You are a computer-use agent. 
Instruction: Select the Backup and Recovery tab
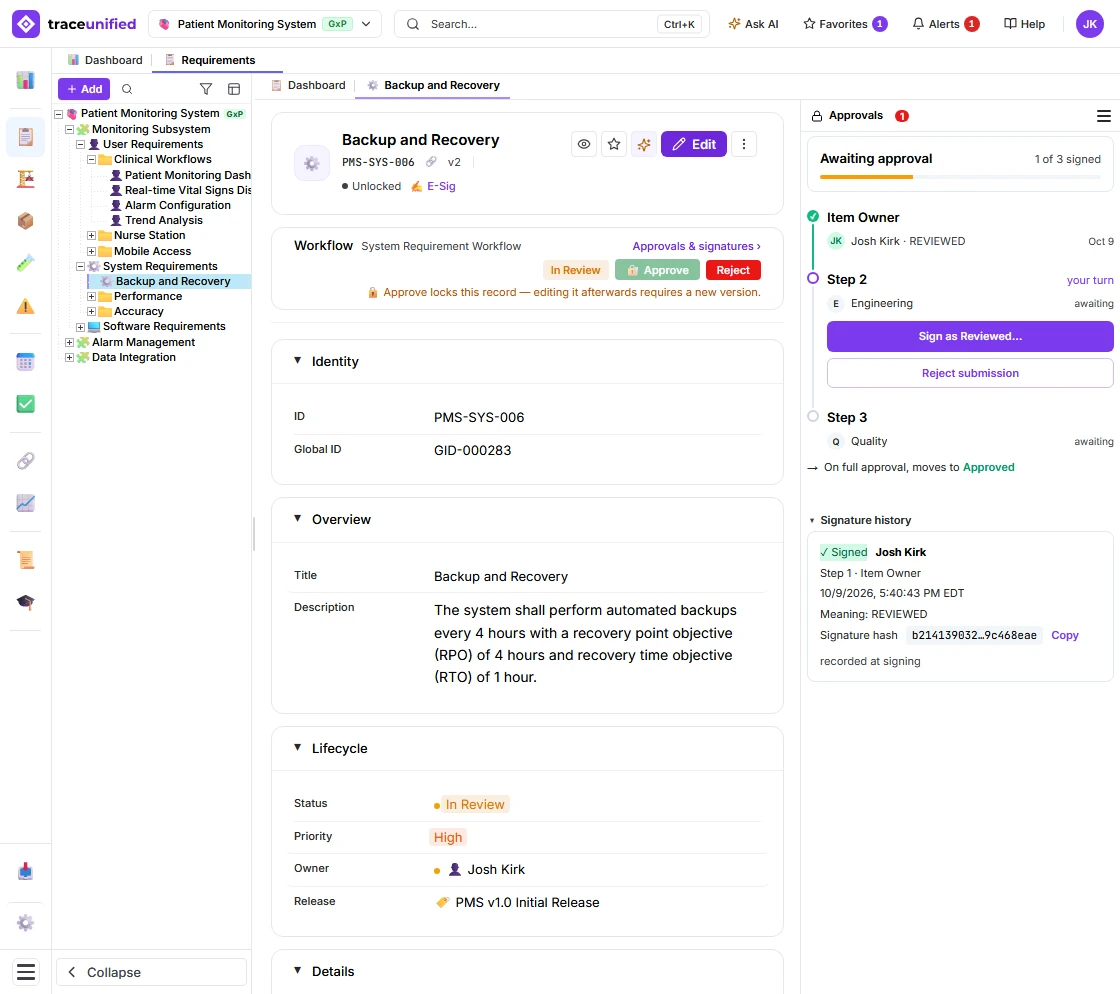(433, 85)
